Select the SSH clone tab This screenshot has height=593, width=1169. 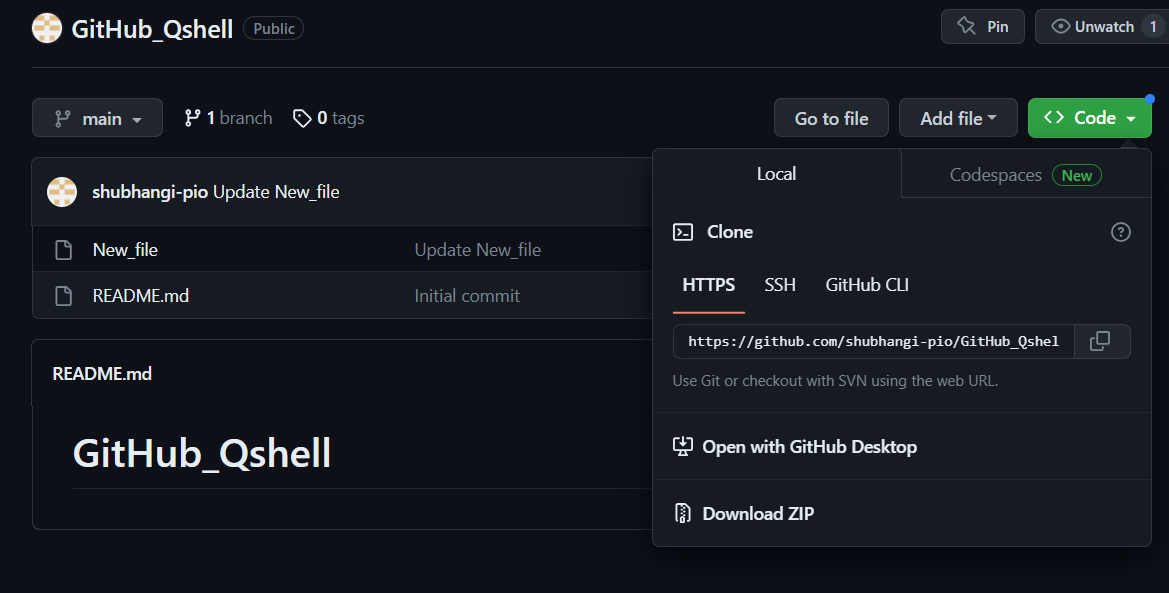[780, 285]
